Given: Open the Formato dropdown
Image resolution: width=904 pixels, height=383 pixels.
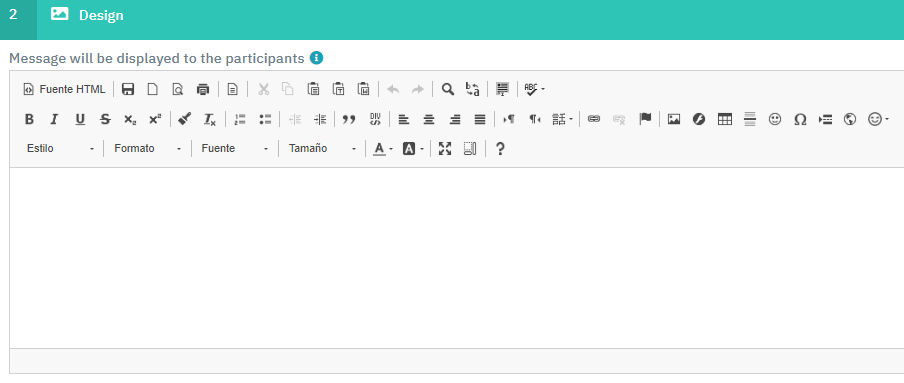Looking at the screenshot, I should click(148, 149).
